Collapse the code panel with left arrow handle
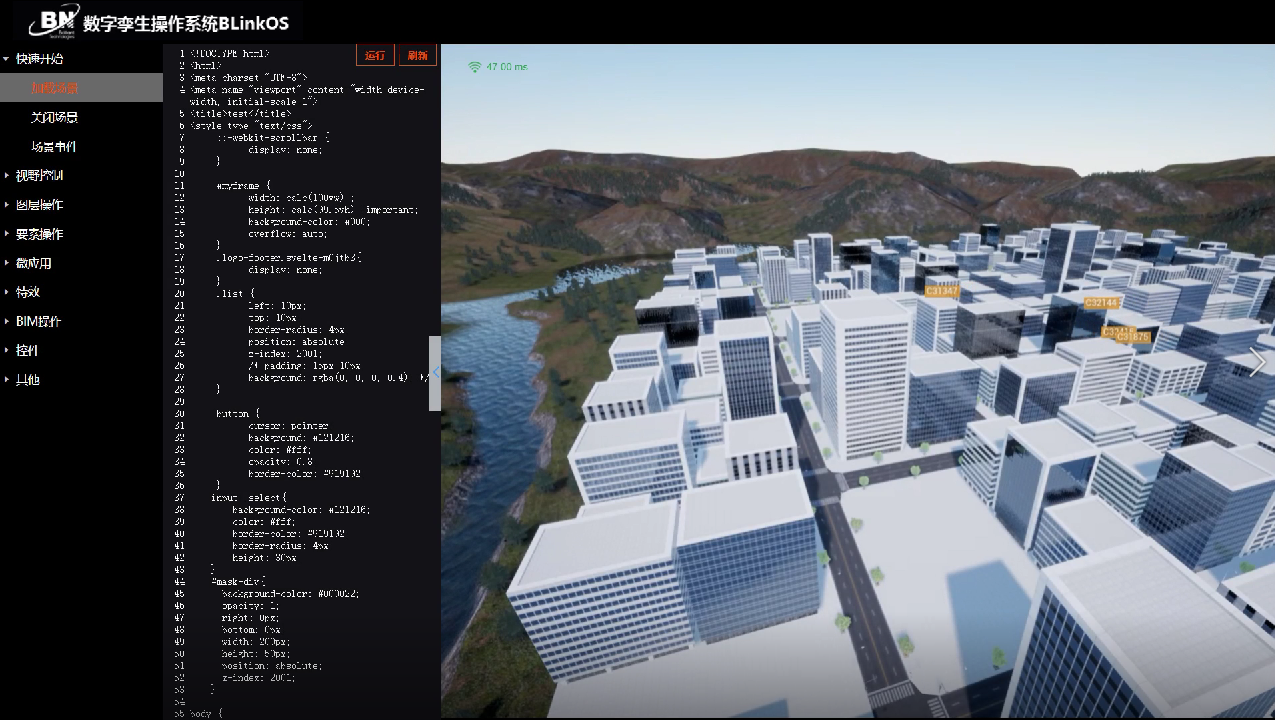The height and width of the screenshot is (720, 1275). (x=435, y=373)
